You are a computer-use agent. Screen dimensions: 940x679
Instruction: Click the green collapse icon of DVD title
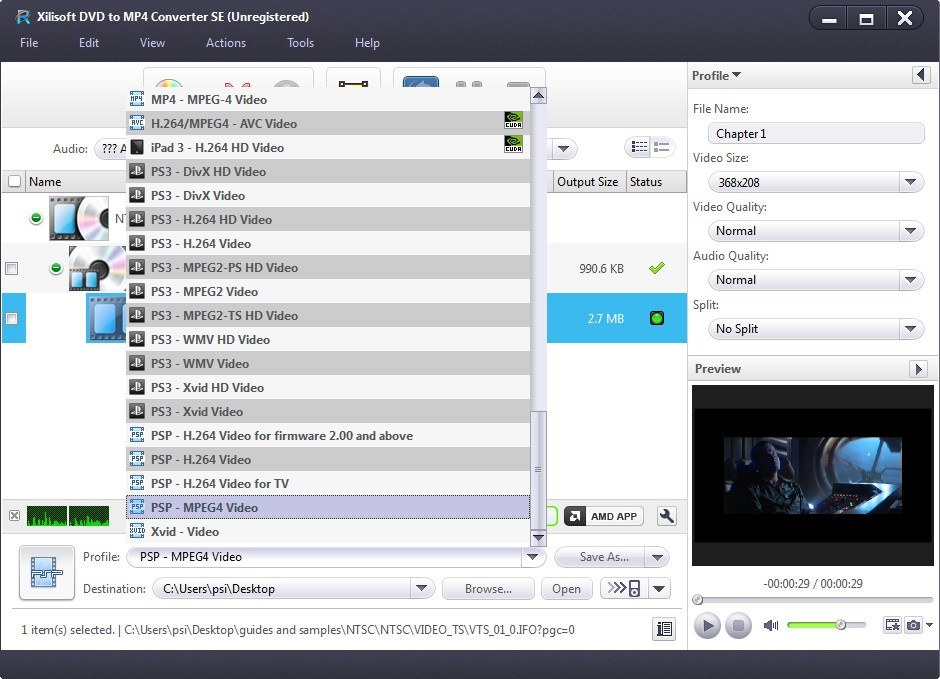pyautogui.click(x=56, y=268)
